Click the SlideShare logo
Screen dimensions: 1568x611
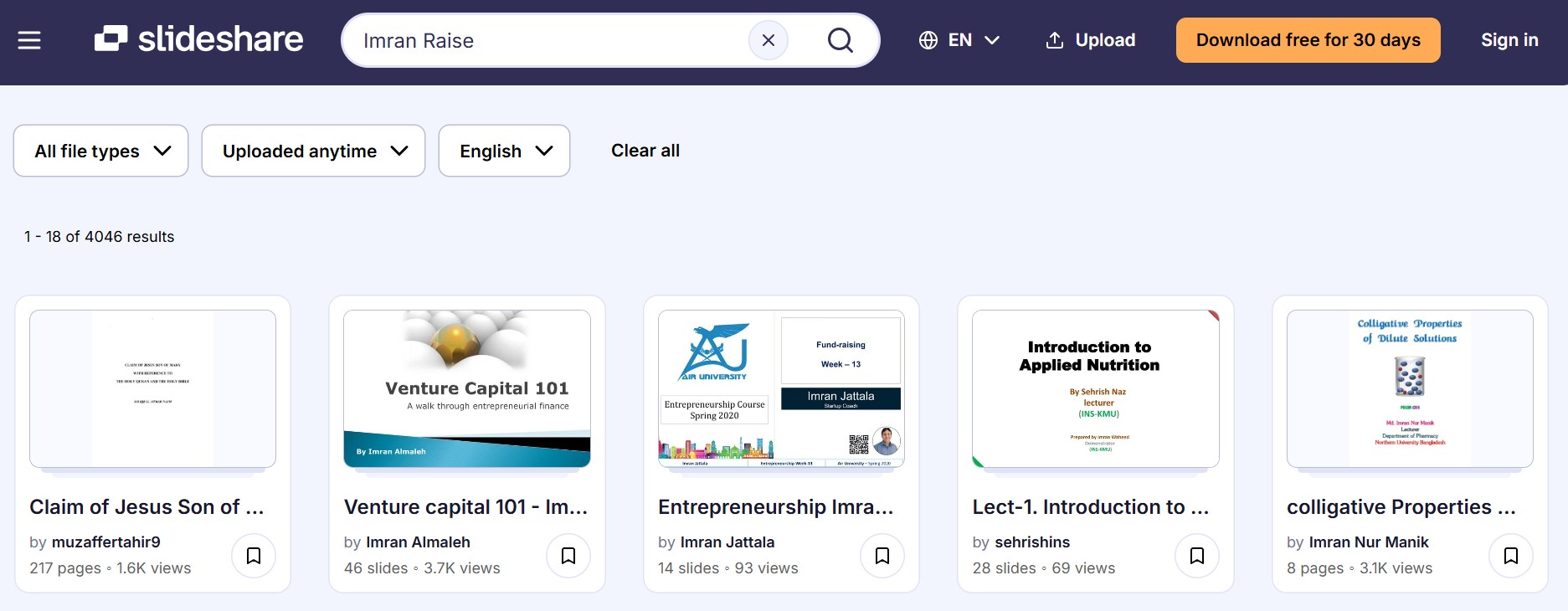pyautogui.click(x=199, y=39)
